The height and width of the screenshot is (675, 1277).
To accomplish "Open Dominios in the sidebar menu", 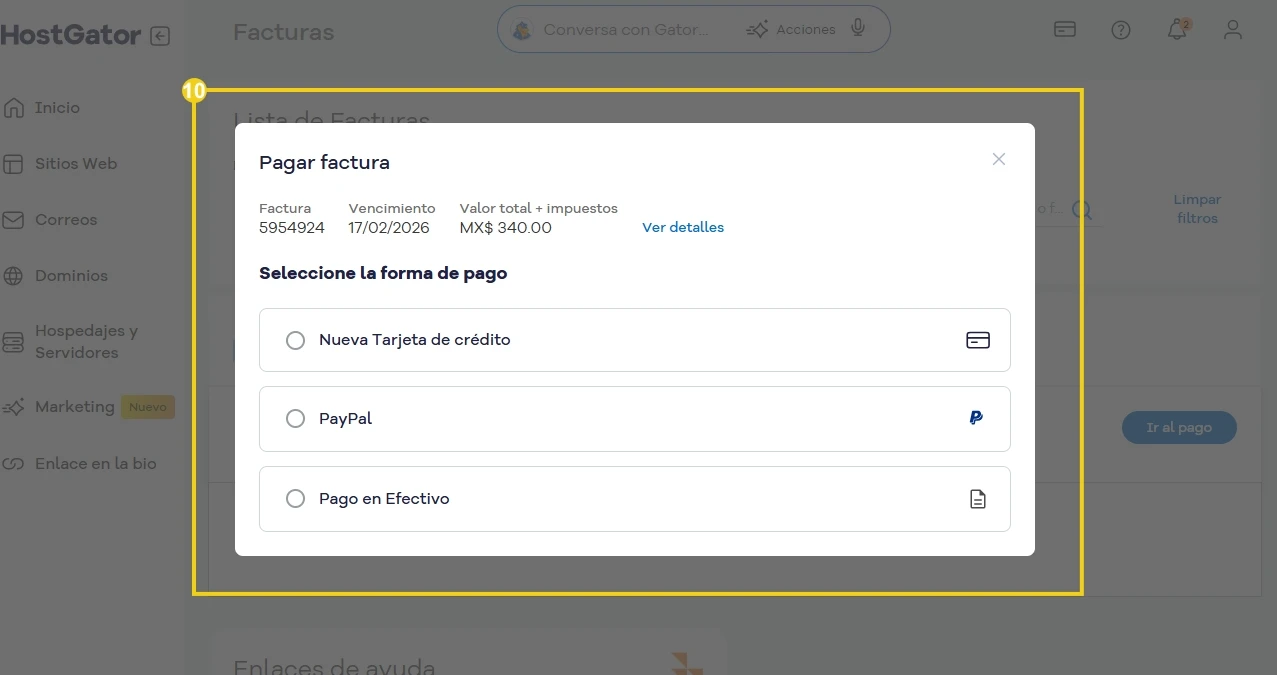I will pos(73,275).
